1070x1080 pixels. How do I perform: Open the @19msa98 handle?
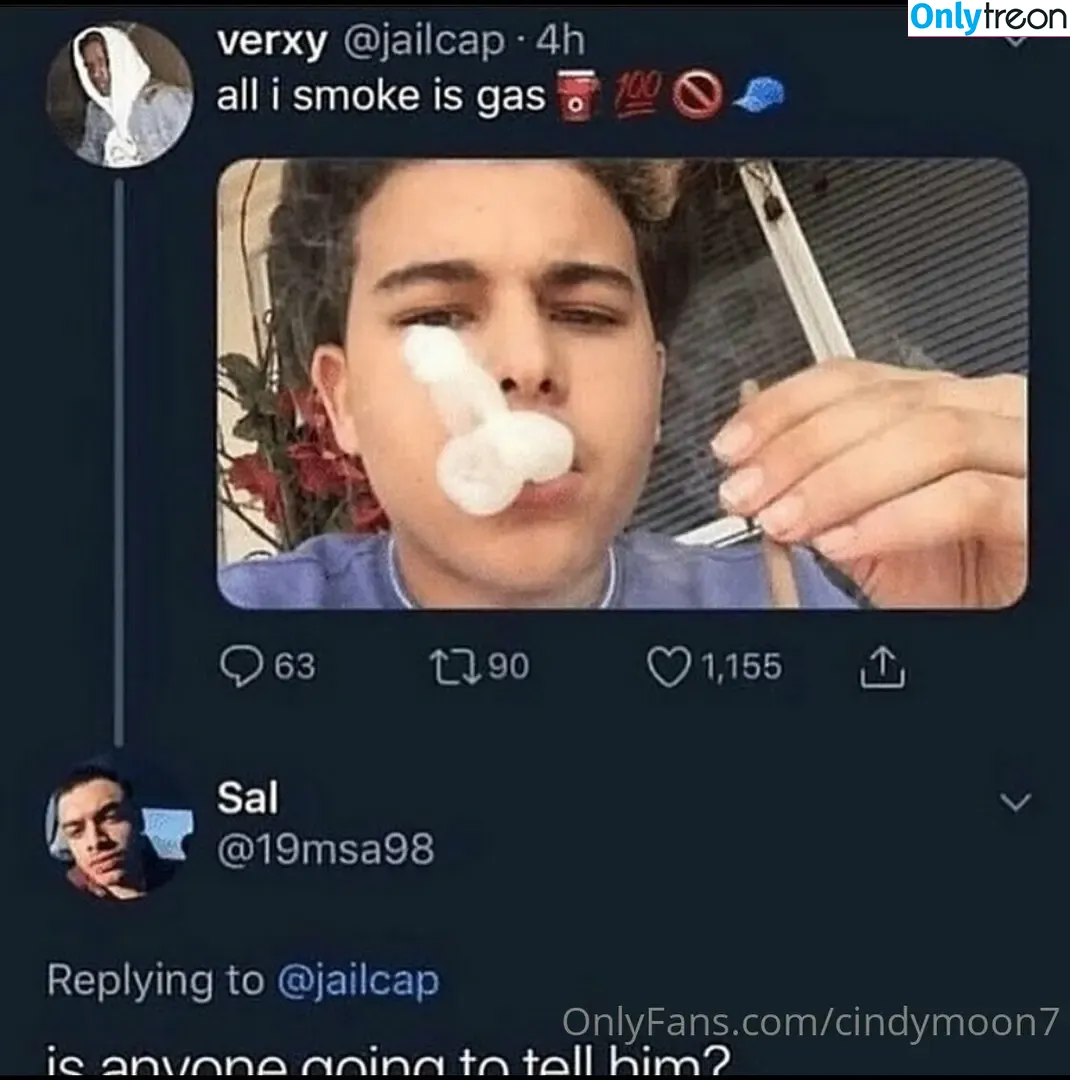click(326, 849)
